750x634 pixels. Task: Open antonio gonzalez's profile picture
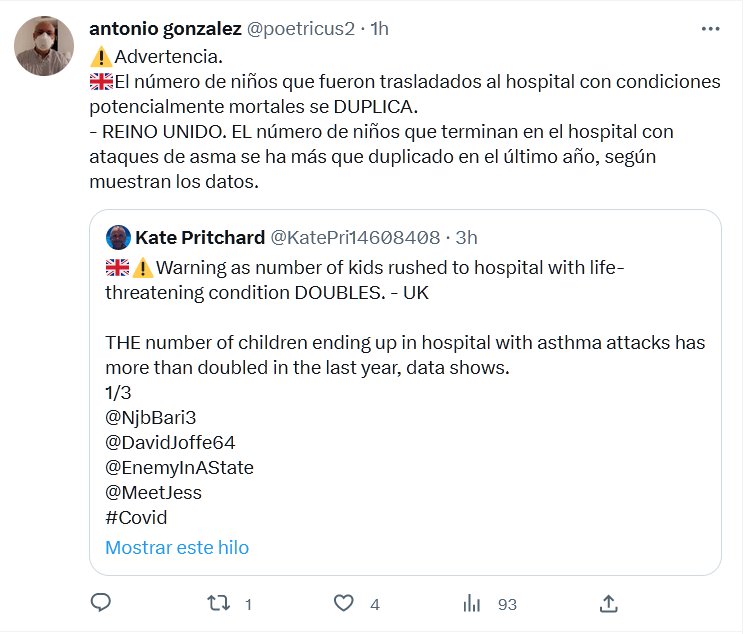point(44,46)
